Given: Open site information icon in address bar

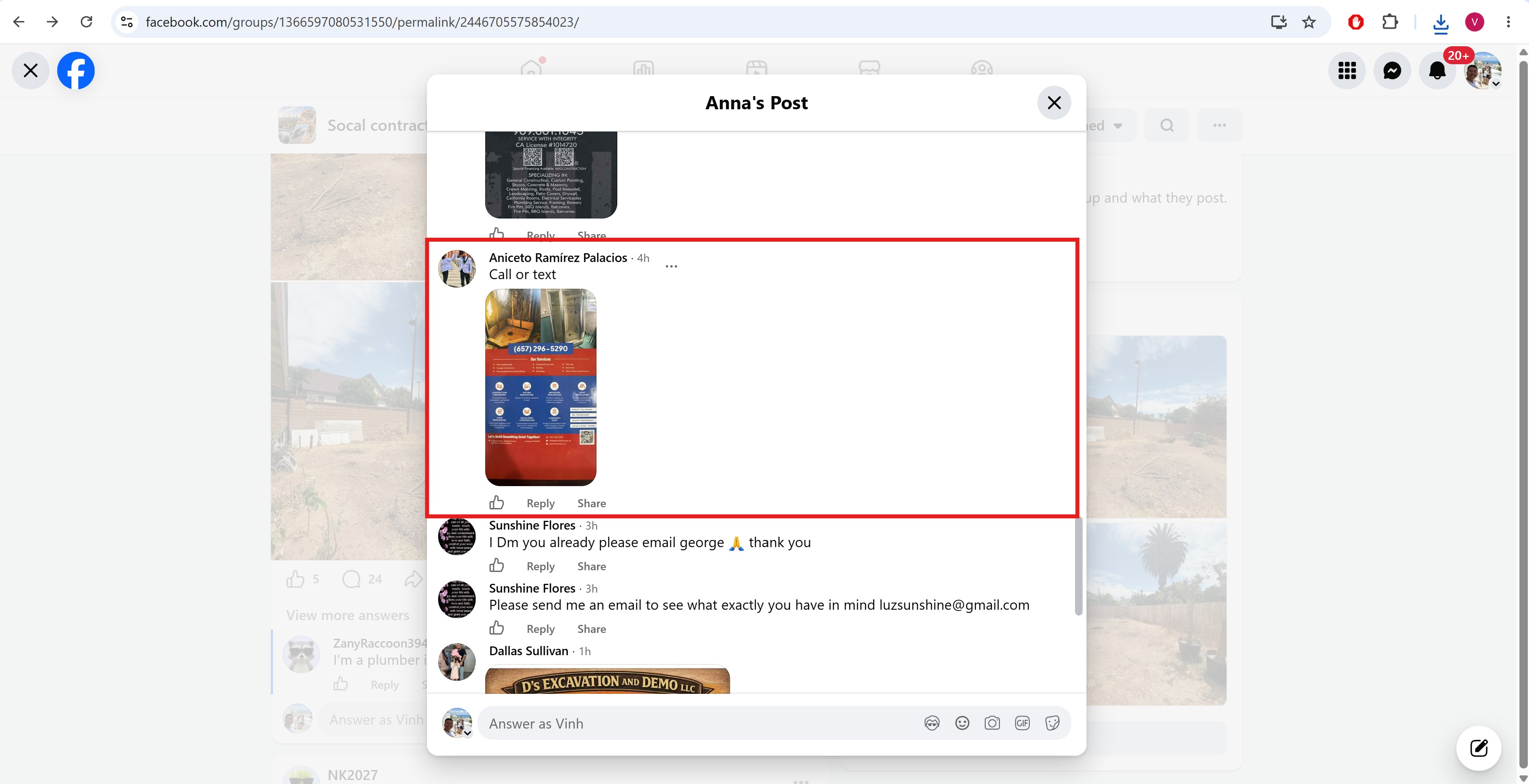Looking at the screenshot, I should pos(126,22).
